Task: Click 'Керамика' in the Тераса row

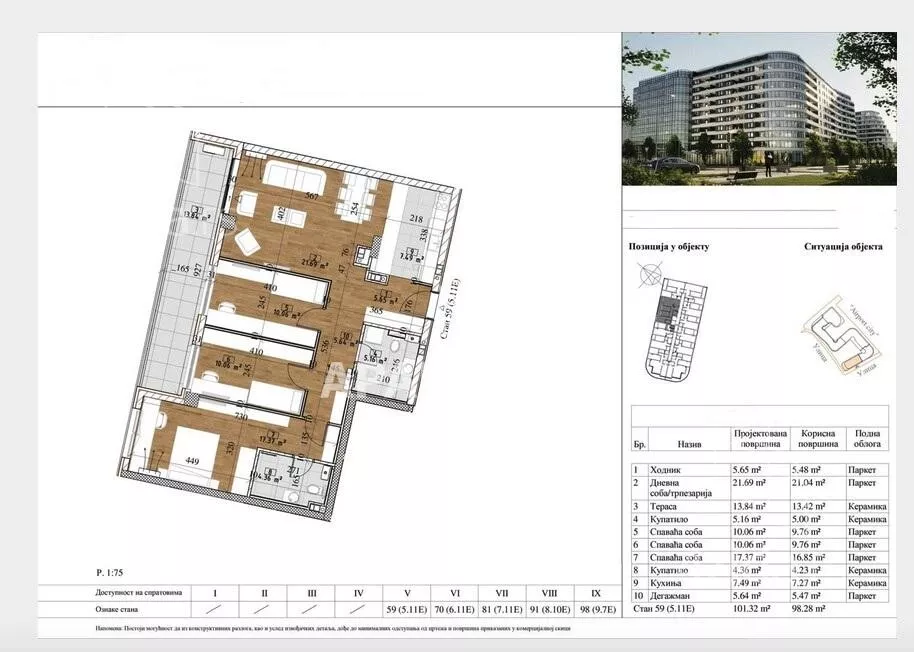Action: 867,507
